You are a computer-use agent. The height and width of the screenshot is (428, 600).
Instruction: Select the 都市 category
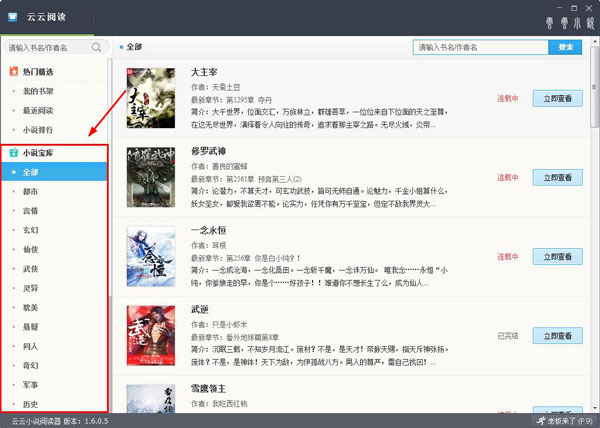(x=31, y=192)
